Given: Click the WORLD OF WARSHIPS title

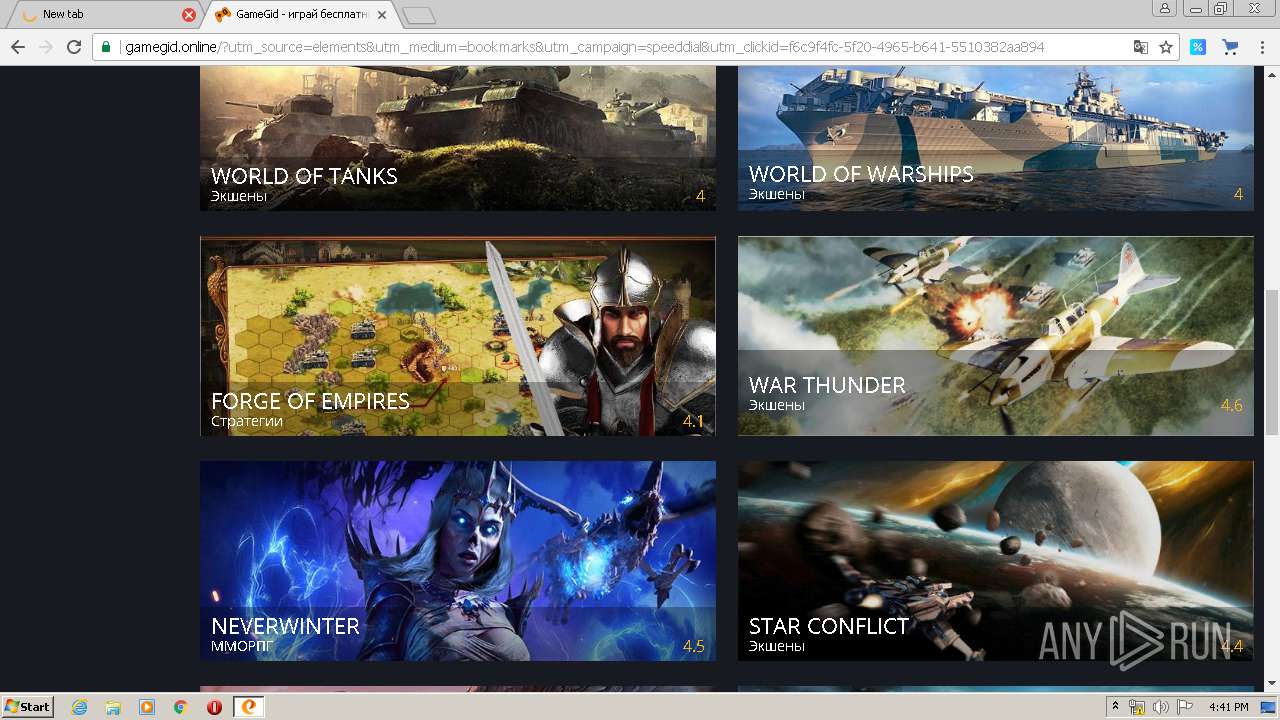Looking at the screenshot, I should 861,174.
